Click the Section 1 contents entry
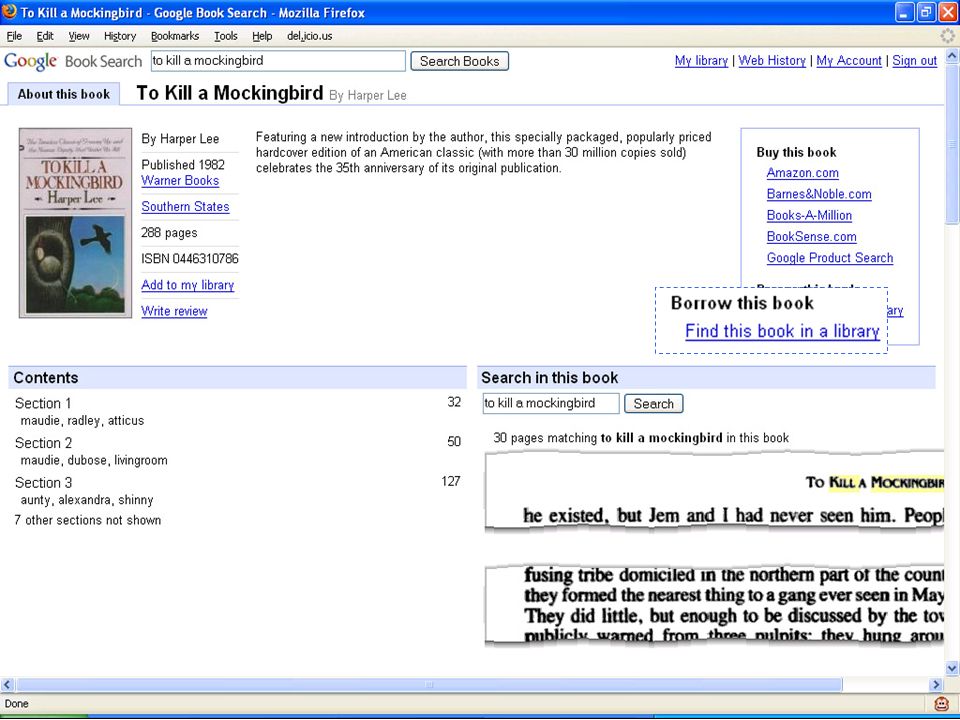This screenshot has width=960, height=720. [43, 403]
